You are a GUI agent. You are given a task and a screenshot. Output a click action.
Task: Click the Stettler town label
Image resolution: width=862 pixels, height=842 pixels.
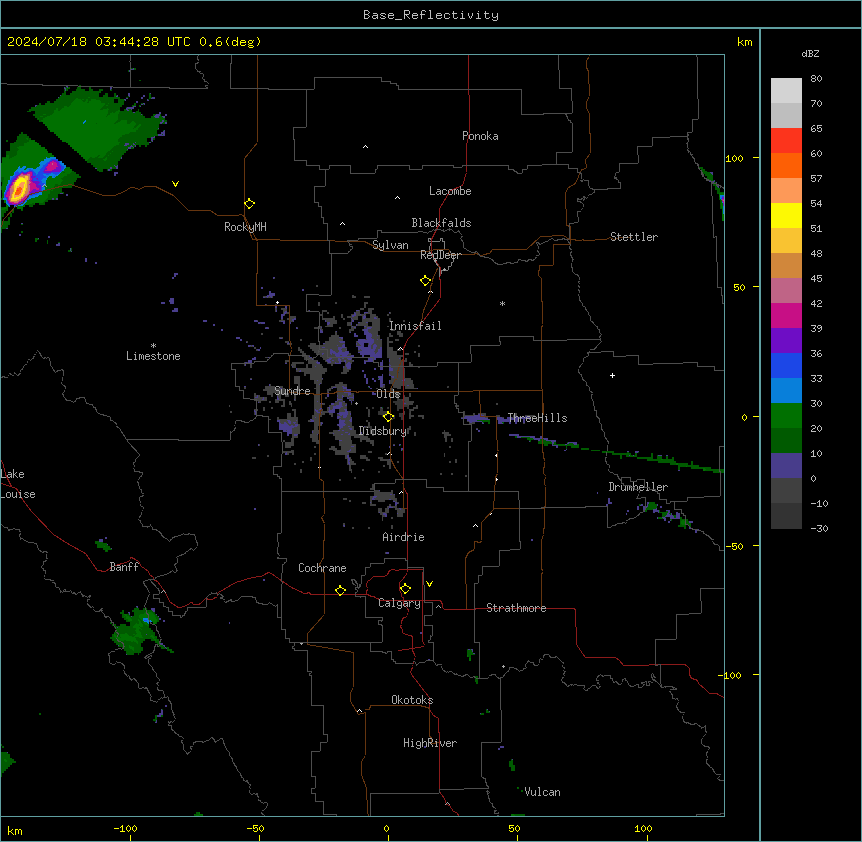coord(634,237)
